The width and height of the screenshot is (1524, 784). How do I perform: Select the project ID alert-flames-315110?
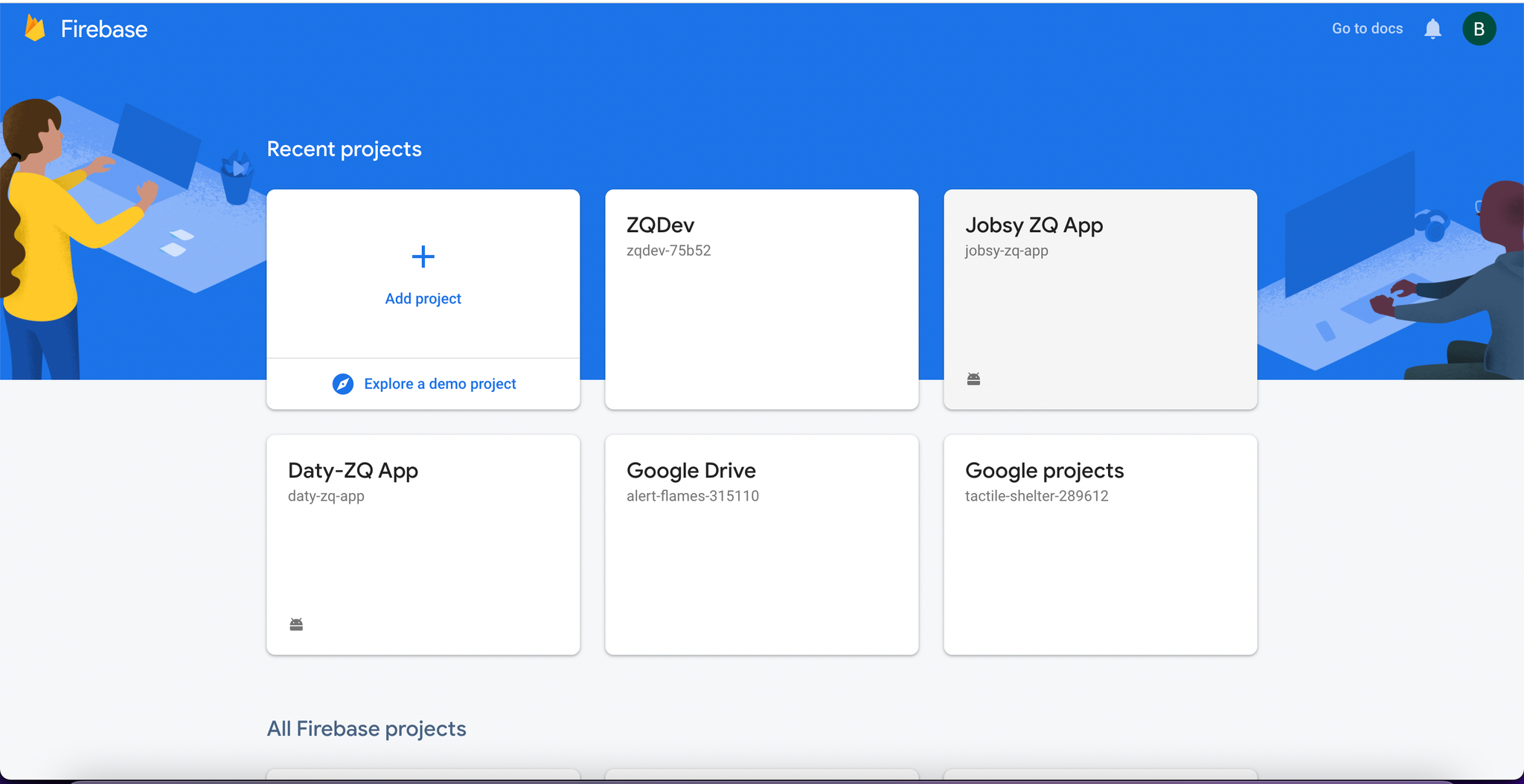(x=693, y=496)
